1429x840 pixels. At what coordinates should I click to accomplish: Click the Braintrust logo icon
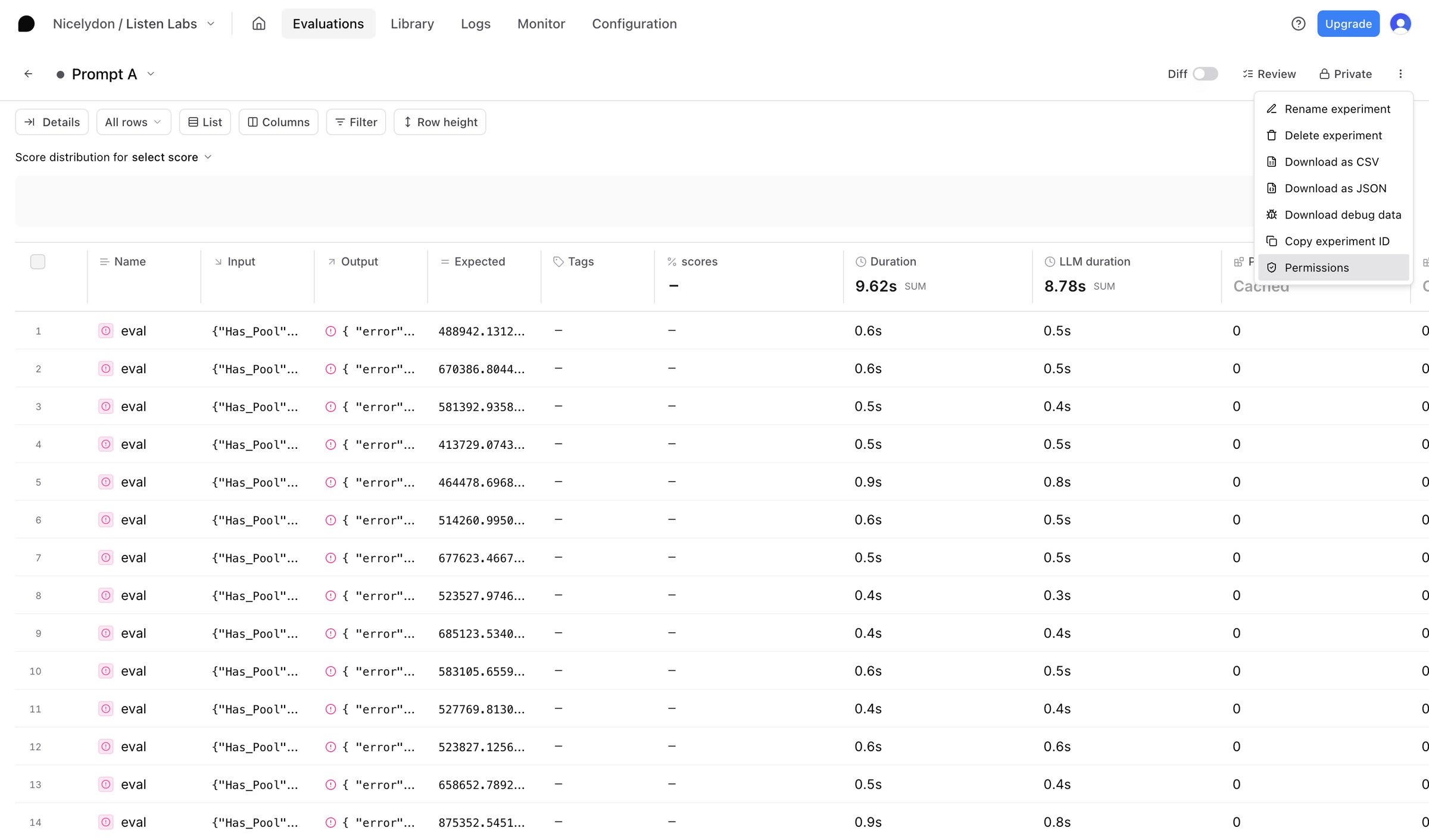click(x=26, y=24)
